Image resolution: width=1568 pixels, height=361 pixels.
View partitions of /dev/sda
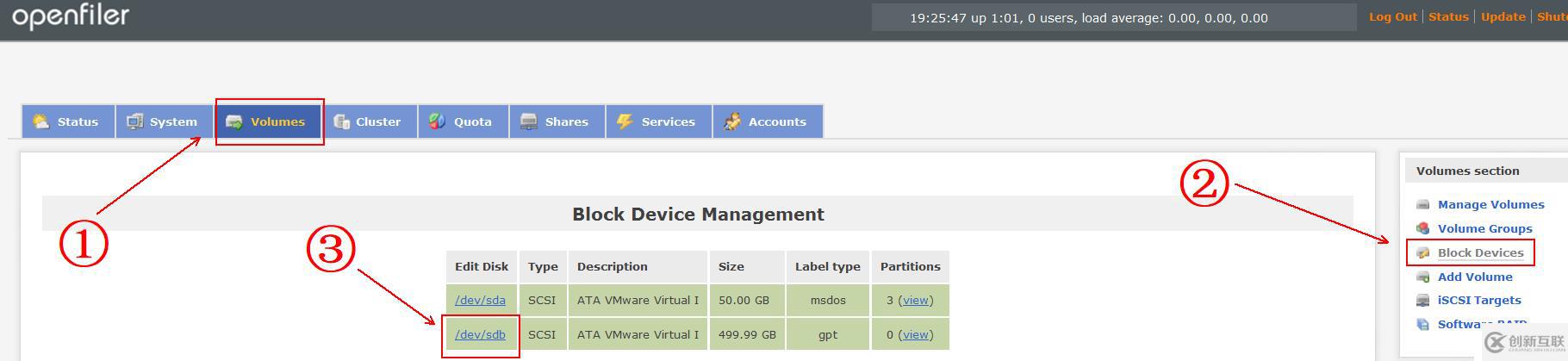coord(915,300)
